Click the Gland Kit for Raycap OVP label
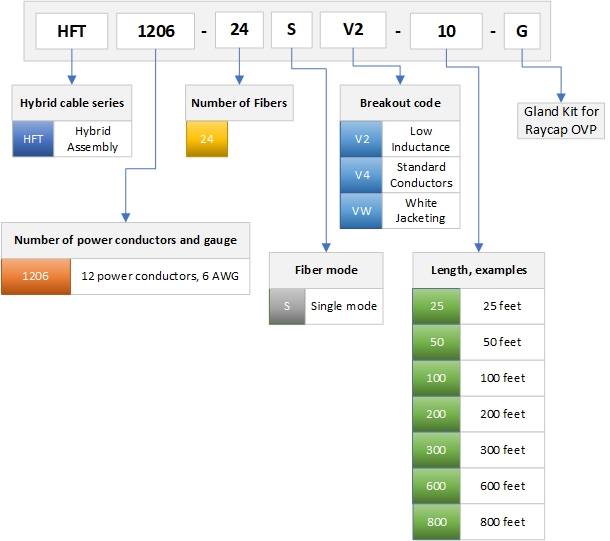610x541 pixels. tap(561, 118)
